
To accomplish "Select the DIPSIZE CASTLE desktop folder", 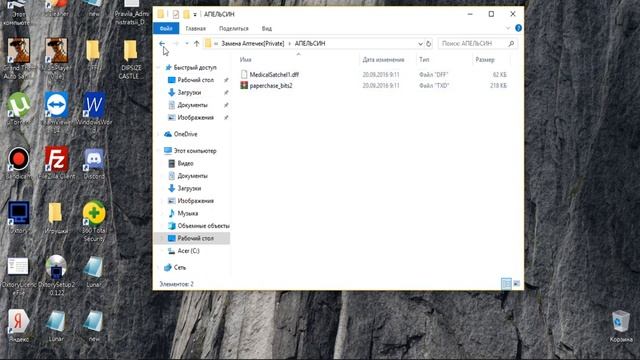I will pos(131,59).
